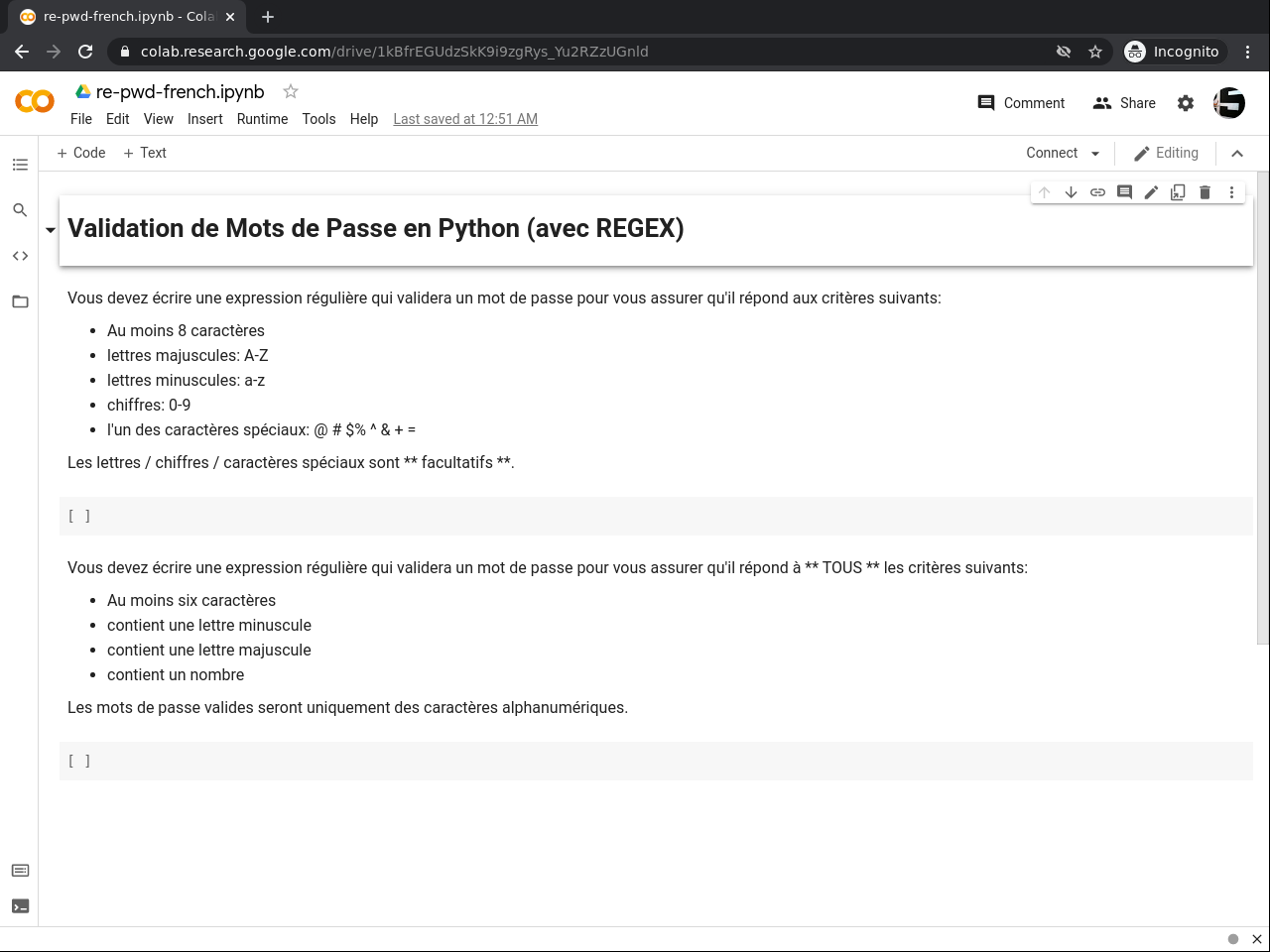
Task: Open the Runtime menu
Action: pyautogui.click(x=262, y=119)
